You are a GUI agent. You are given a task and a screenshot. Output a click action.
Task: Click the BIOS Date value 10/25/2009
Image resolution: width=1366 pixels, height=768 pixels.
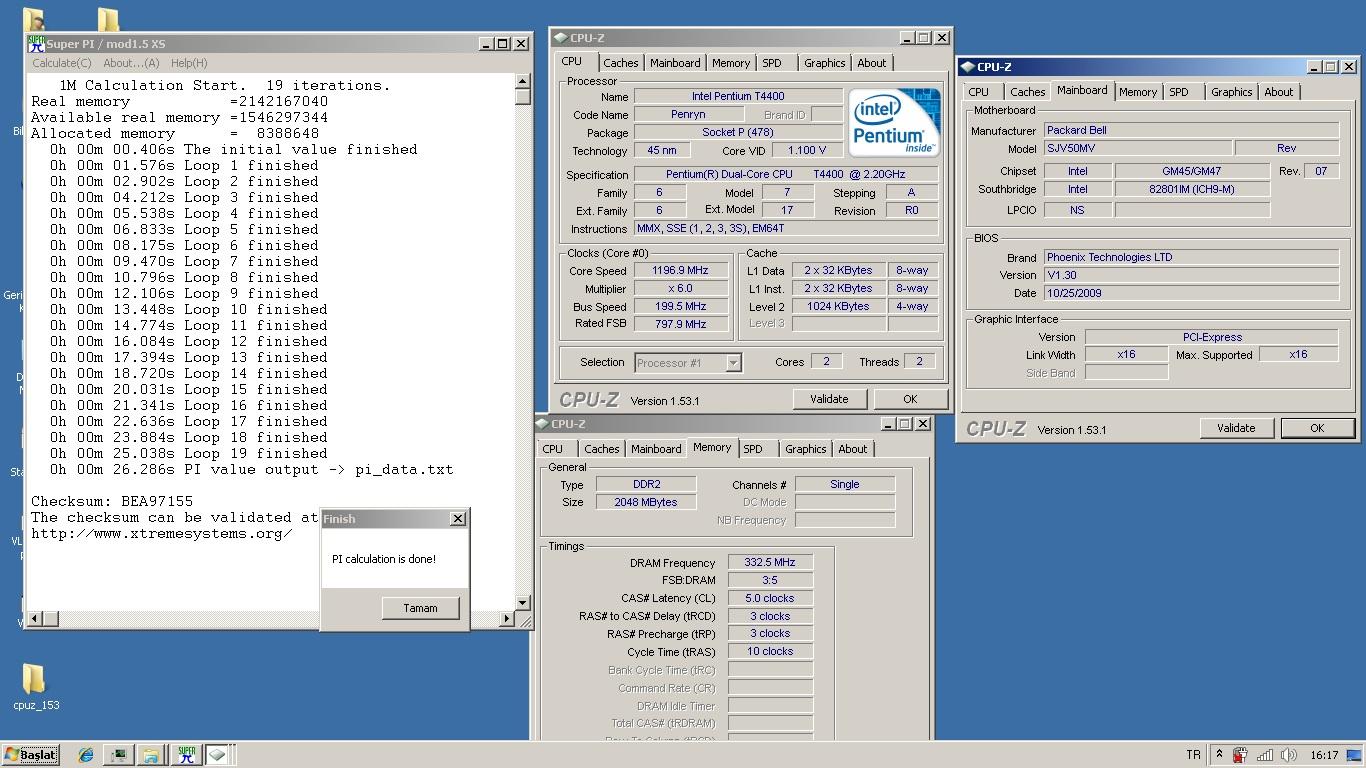1191,293
